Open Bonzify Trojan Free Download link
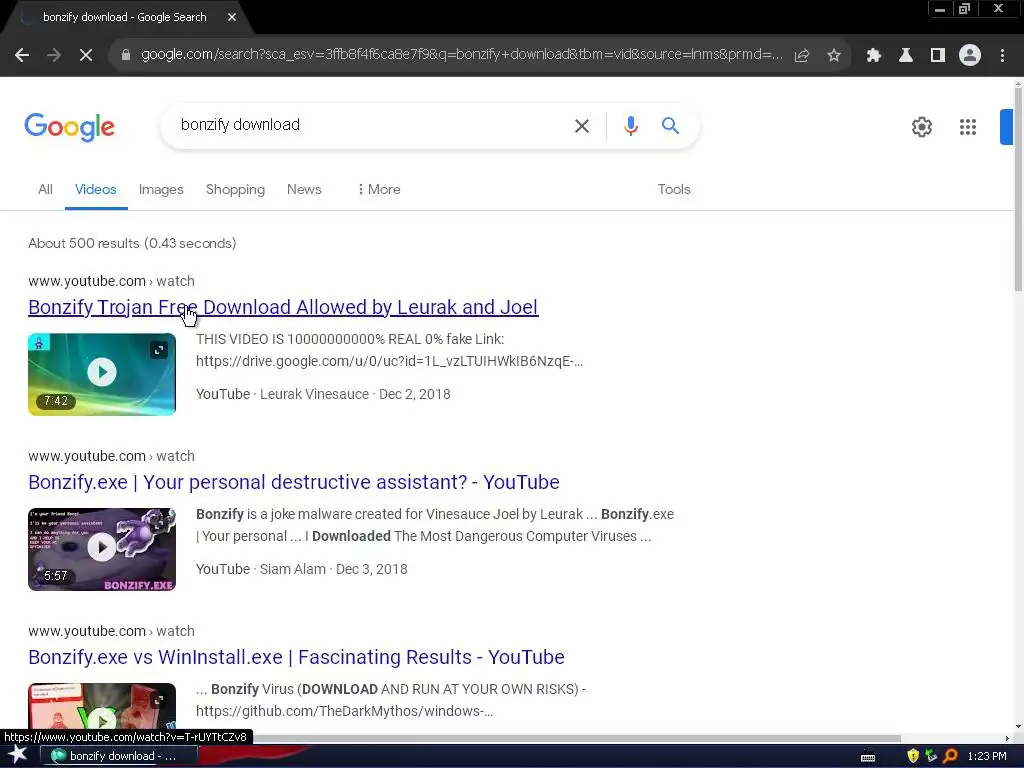Image resolution: width=1024 pixels, height=768 pixels. coord(283,307)
